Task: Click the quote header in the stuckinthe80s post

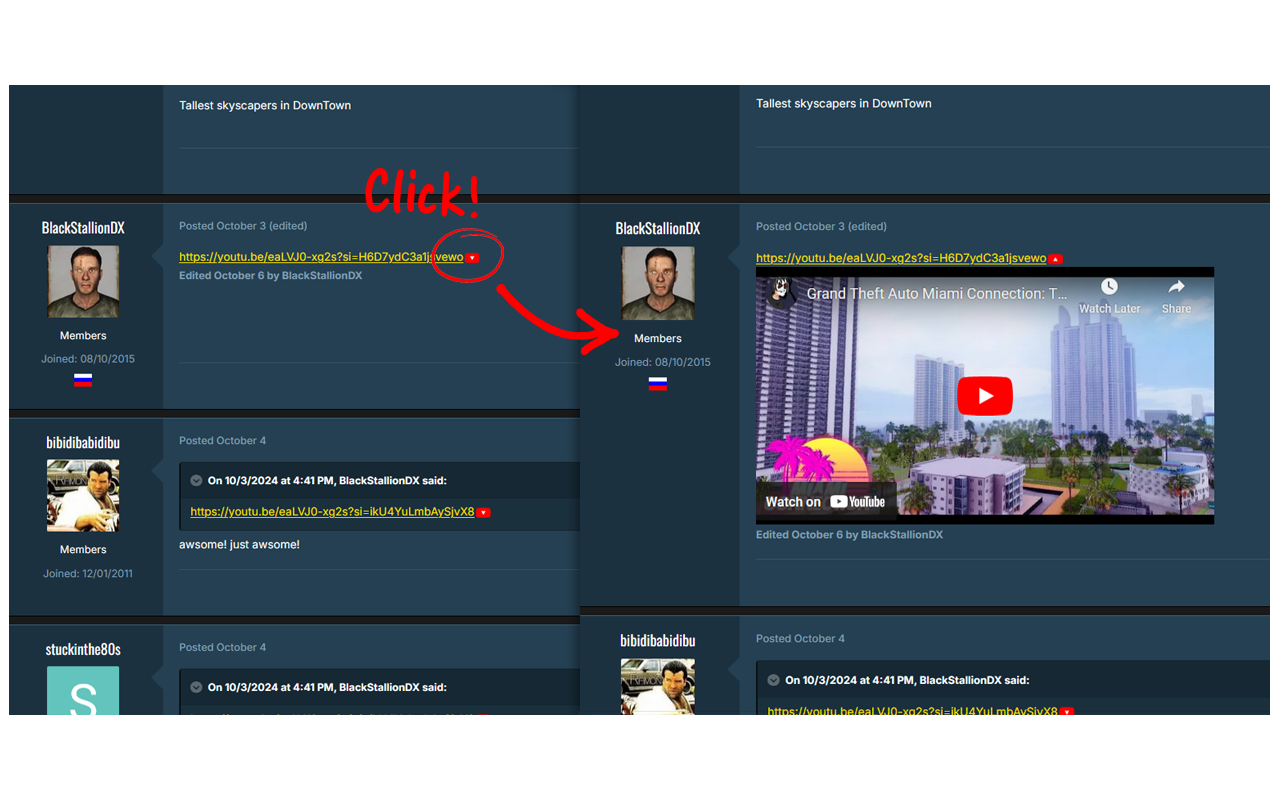Action: (379, 687)
